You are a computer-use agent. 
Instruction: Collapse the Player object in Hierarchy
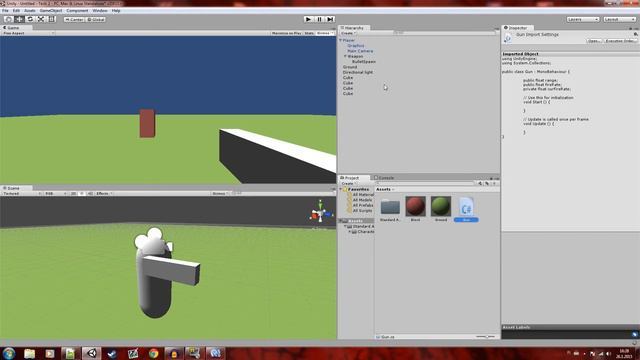pyautogui.click(x=341, y=40)
